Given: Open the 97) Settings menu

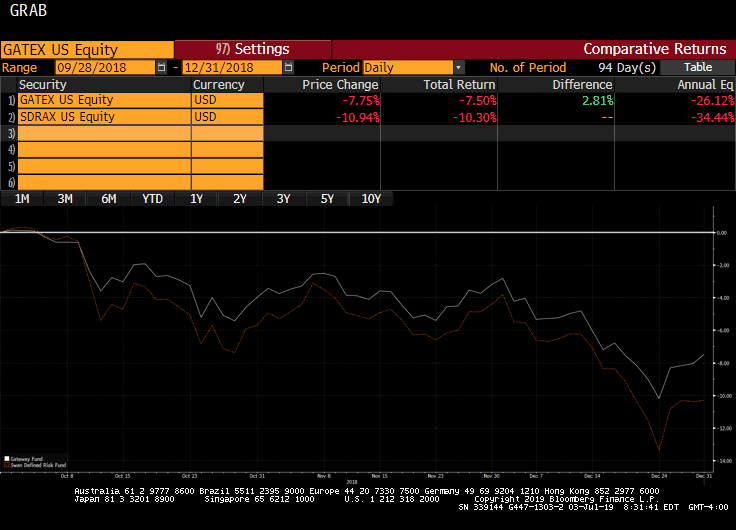Looking at the screenshot, I should click(x=253, y=49).
